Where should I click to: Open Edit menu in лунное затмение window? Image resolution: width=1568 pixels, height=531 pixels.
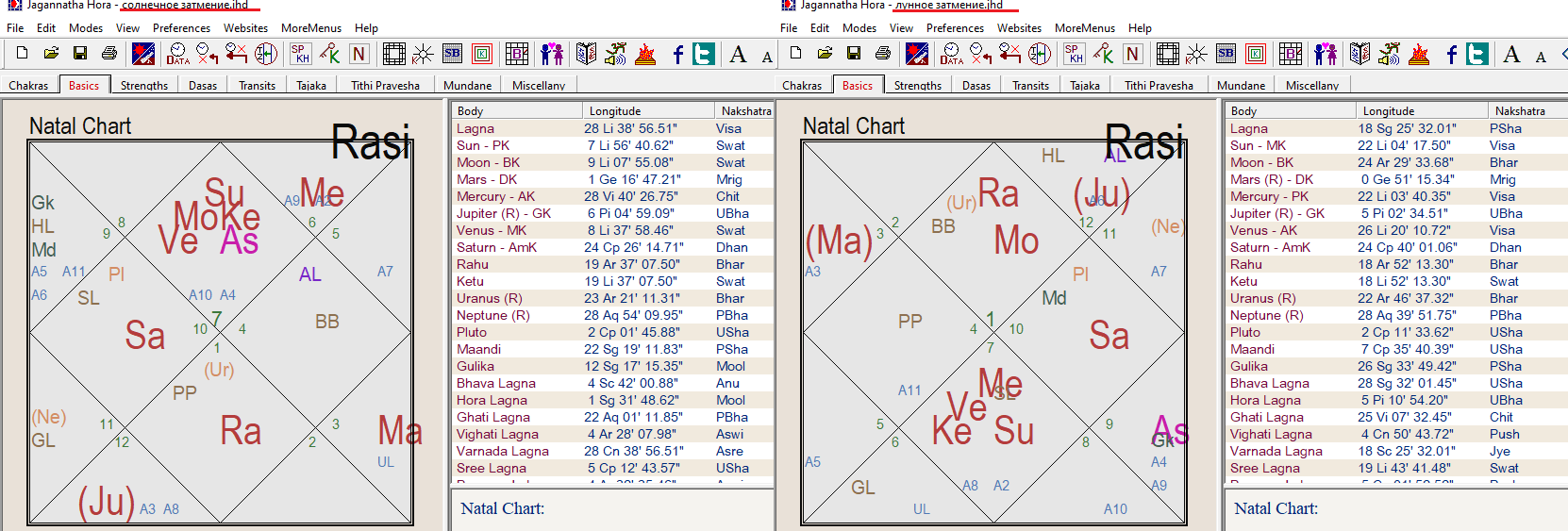[820, 28]
